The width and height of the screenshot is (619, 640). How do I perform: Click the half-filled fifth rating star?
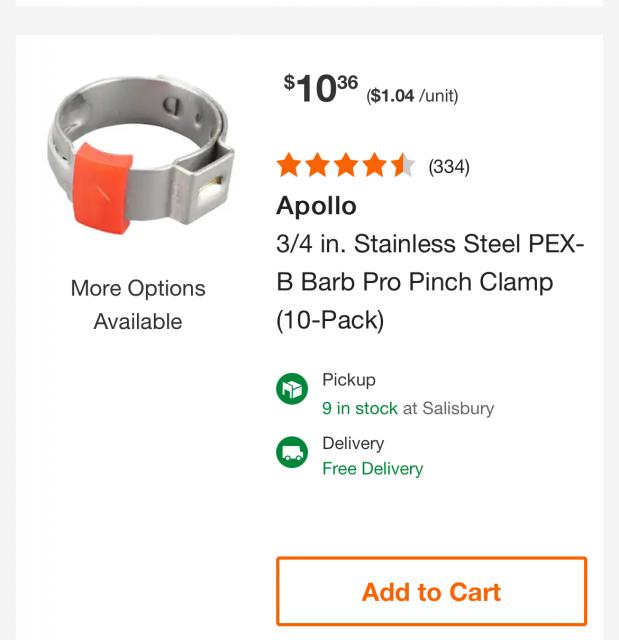(x=402, y=165)
